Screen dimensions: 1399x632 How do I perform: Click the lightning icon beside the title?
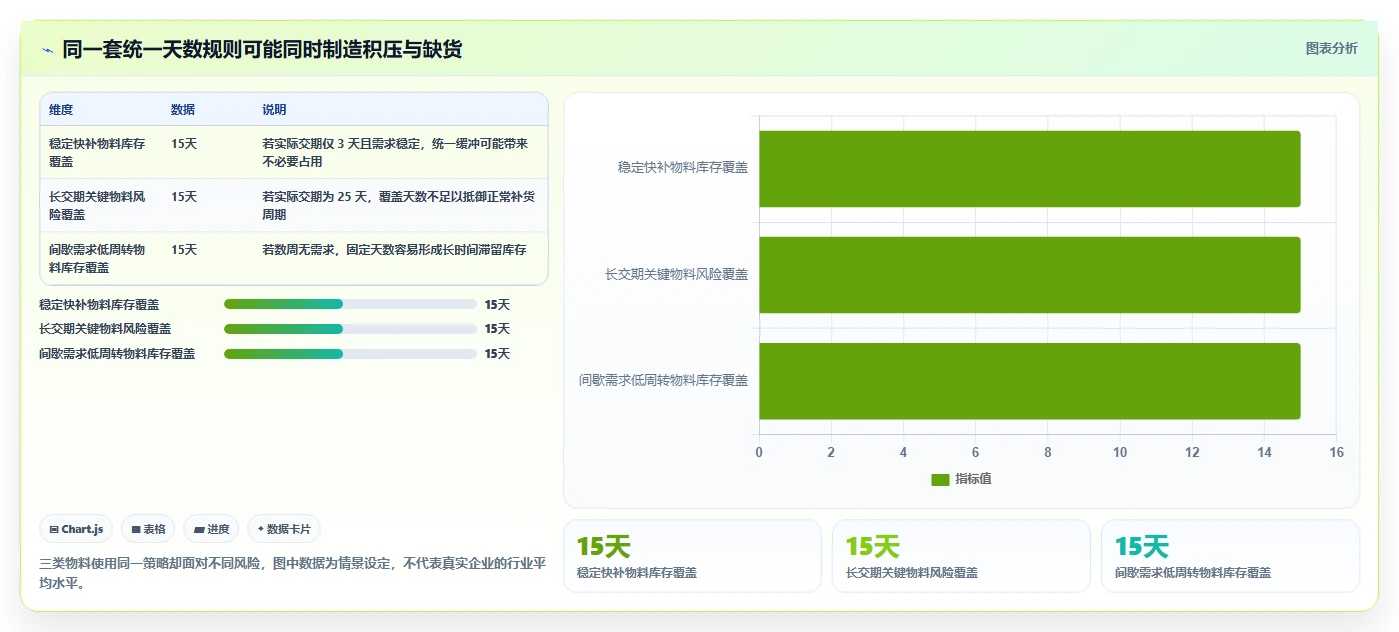tap(47, 50)
